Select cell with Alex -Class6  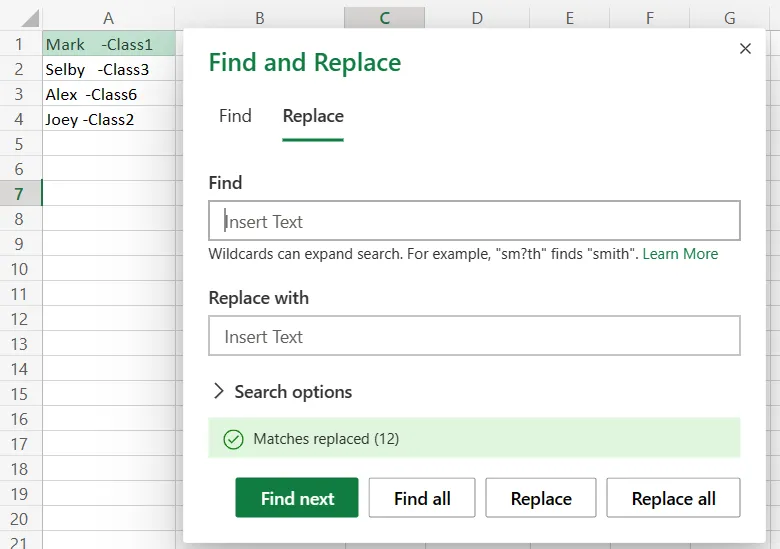[108, 95]
